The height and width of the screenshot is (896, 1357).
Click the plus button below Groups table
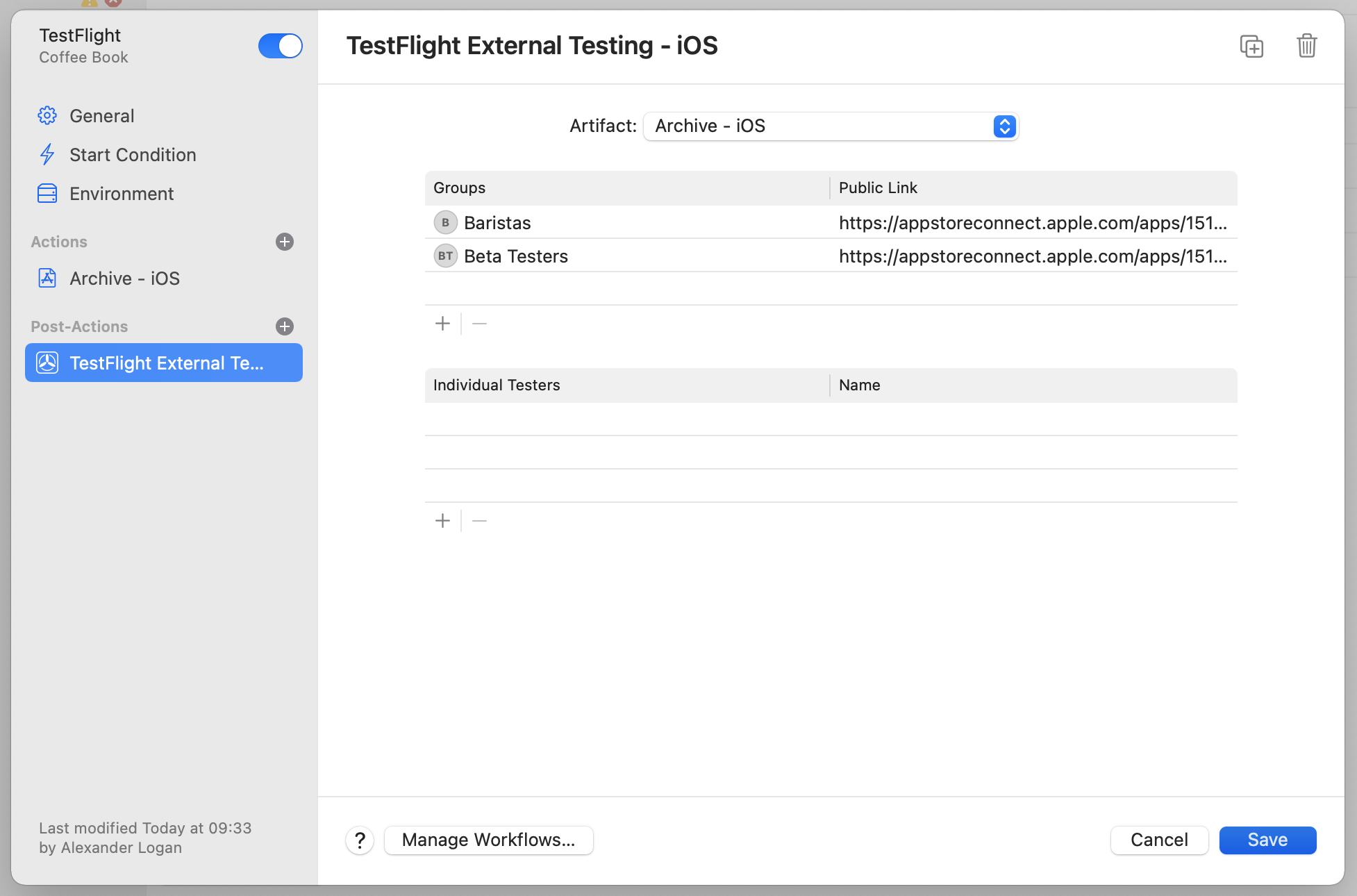[442, 324]
